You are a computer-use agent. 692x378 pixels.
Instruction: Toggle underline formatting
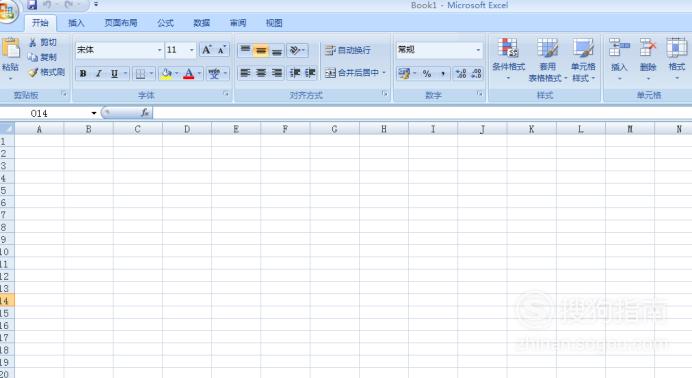coord(114,74)
